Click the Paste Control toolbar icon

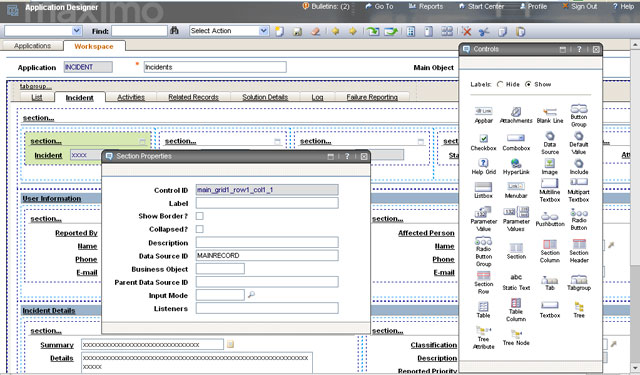(520, 31)
